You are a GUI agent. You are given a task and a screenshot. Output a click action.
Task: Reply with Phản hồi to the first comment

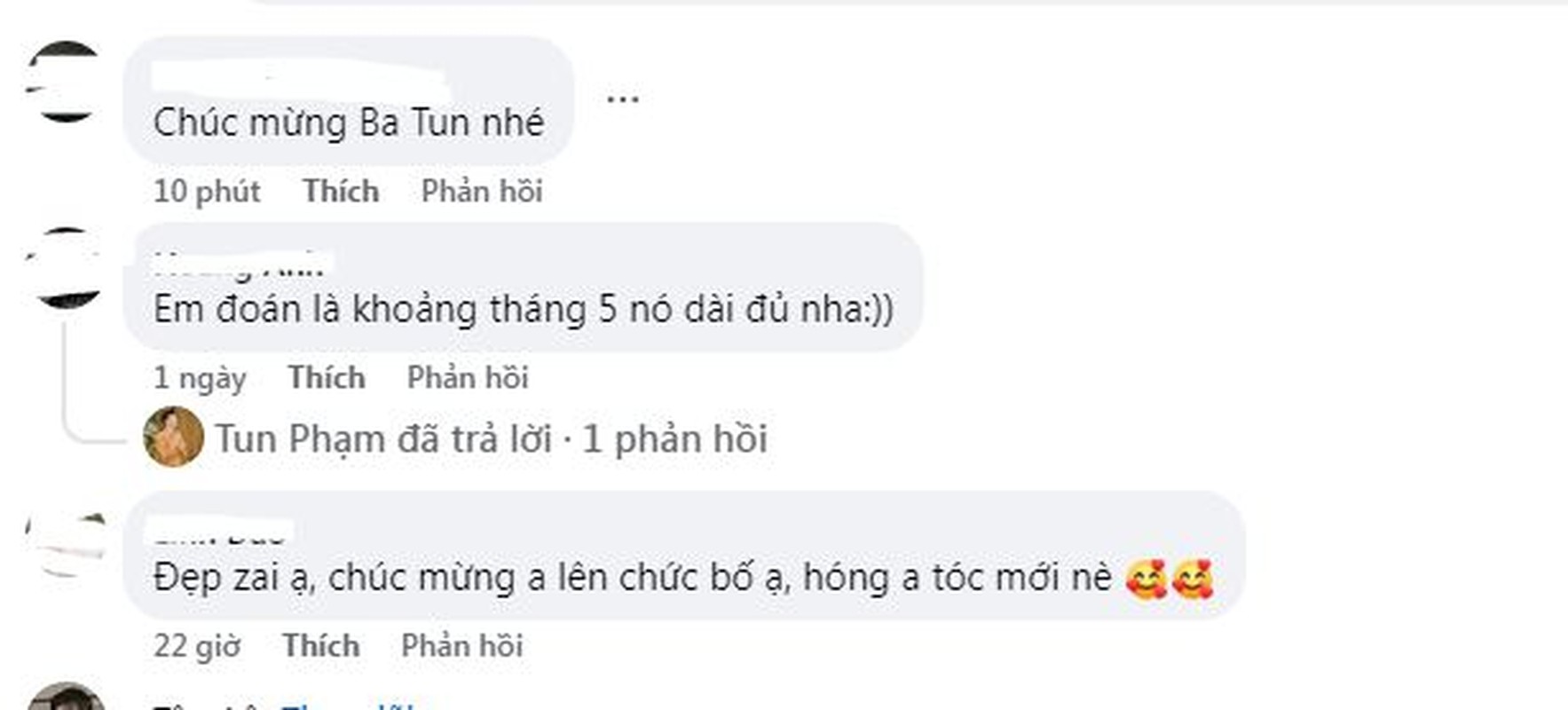point(481,190)
